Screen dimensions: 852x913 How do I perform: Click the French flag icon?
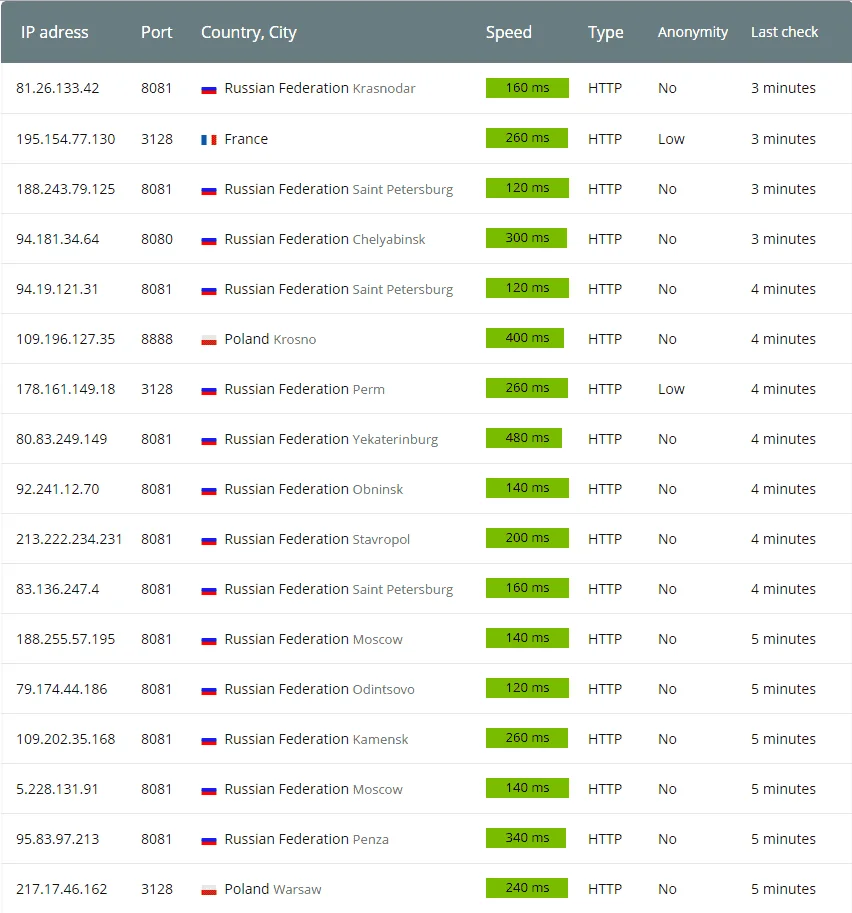[208, 140]
